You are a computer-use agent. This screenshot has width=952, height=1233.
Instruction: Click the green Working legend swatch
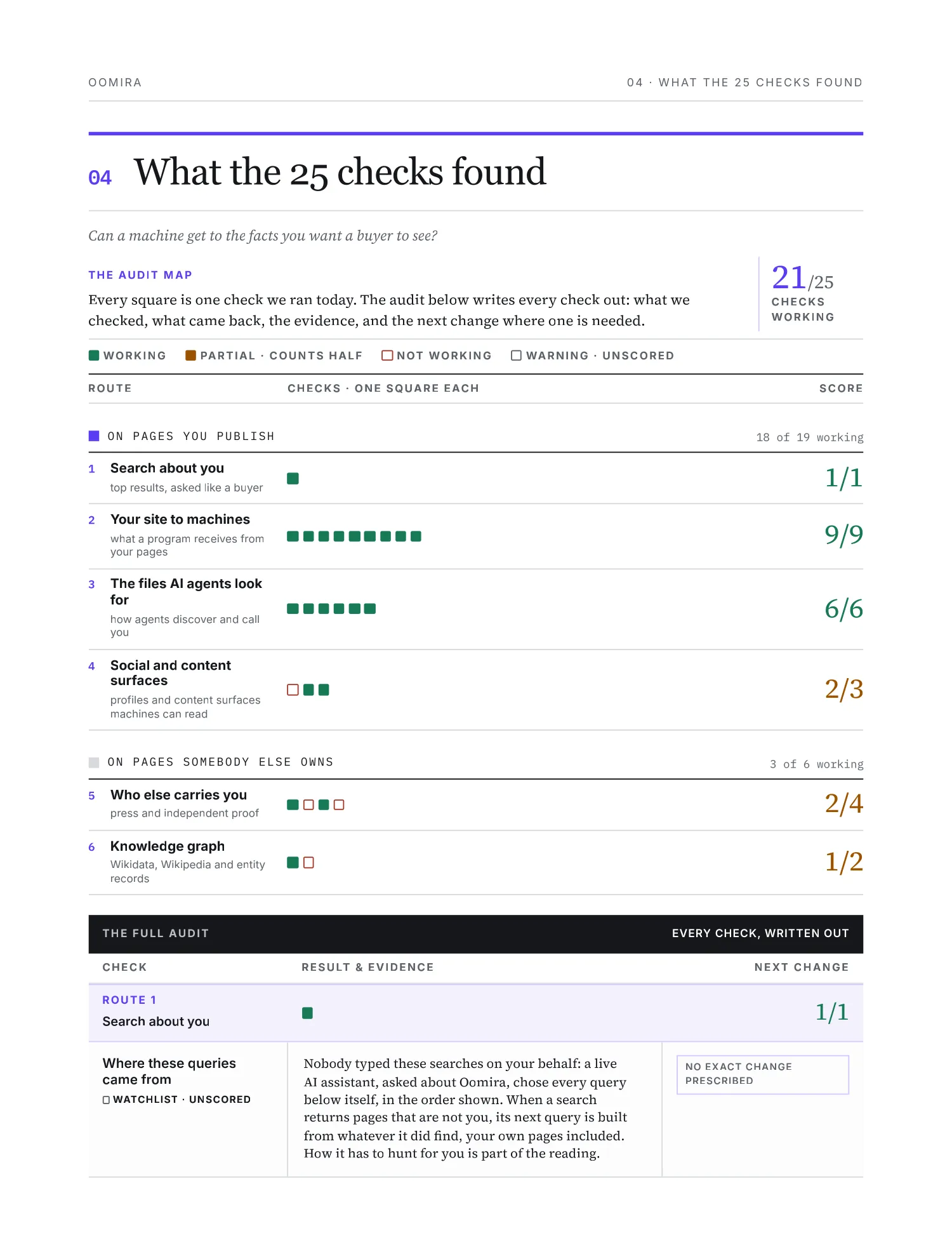pos(94,356)
